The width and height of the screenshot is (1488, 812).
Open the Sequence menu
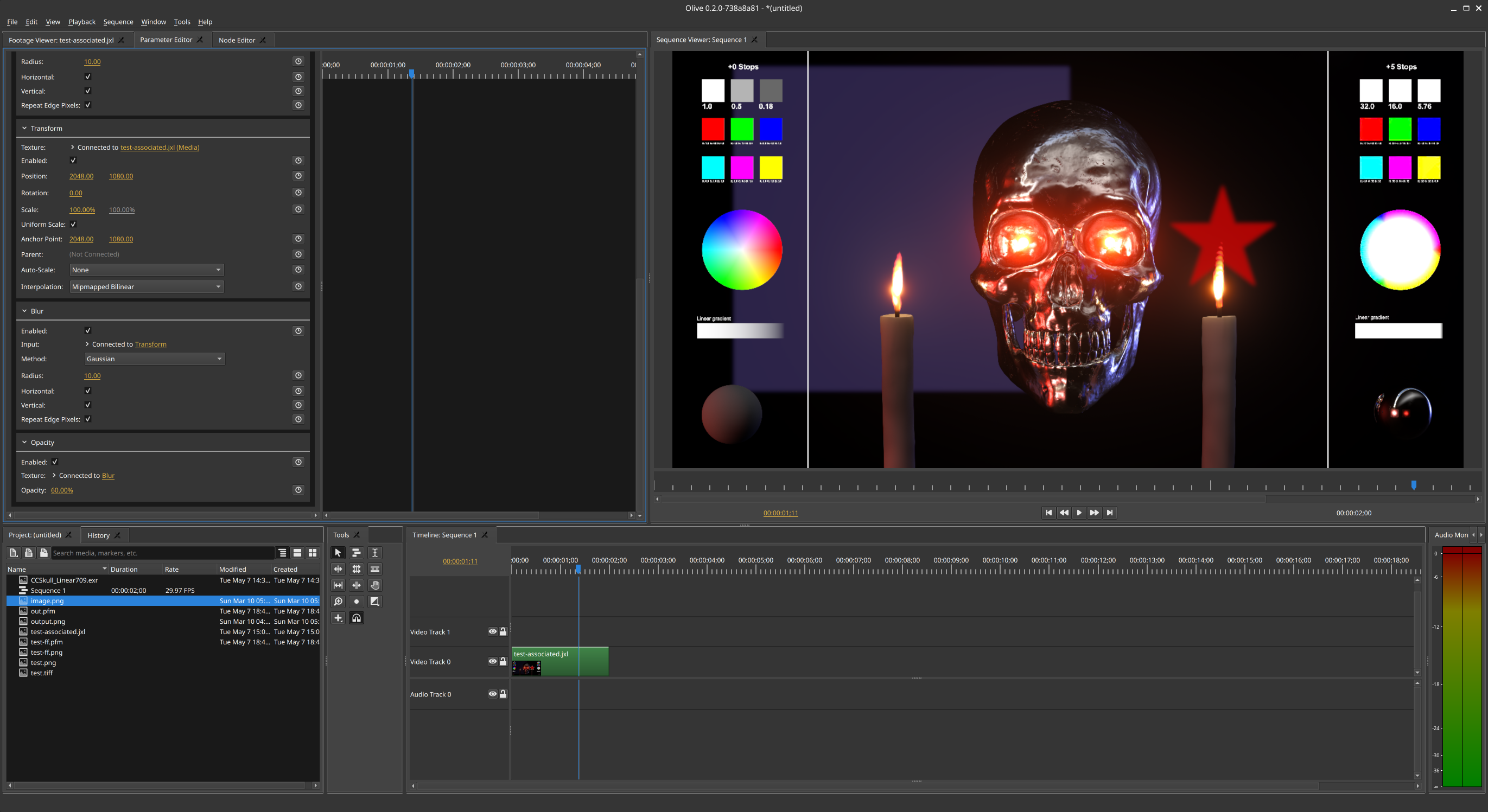coord(118,22)
